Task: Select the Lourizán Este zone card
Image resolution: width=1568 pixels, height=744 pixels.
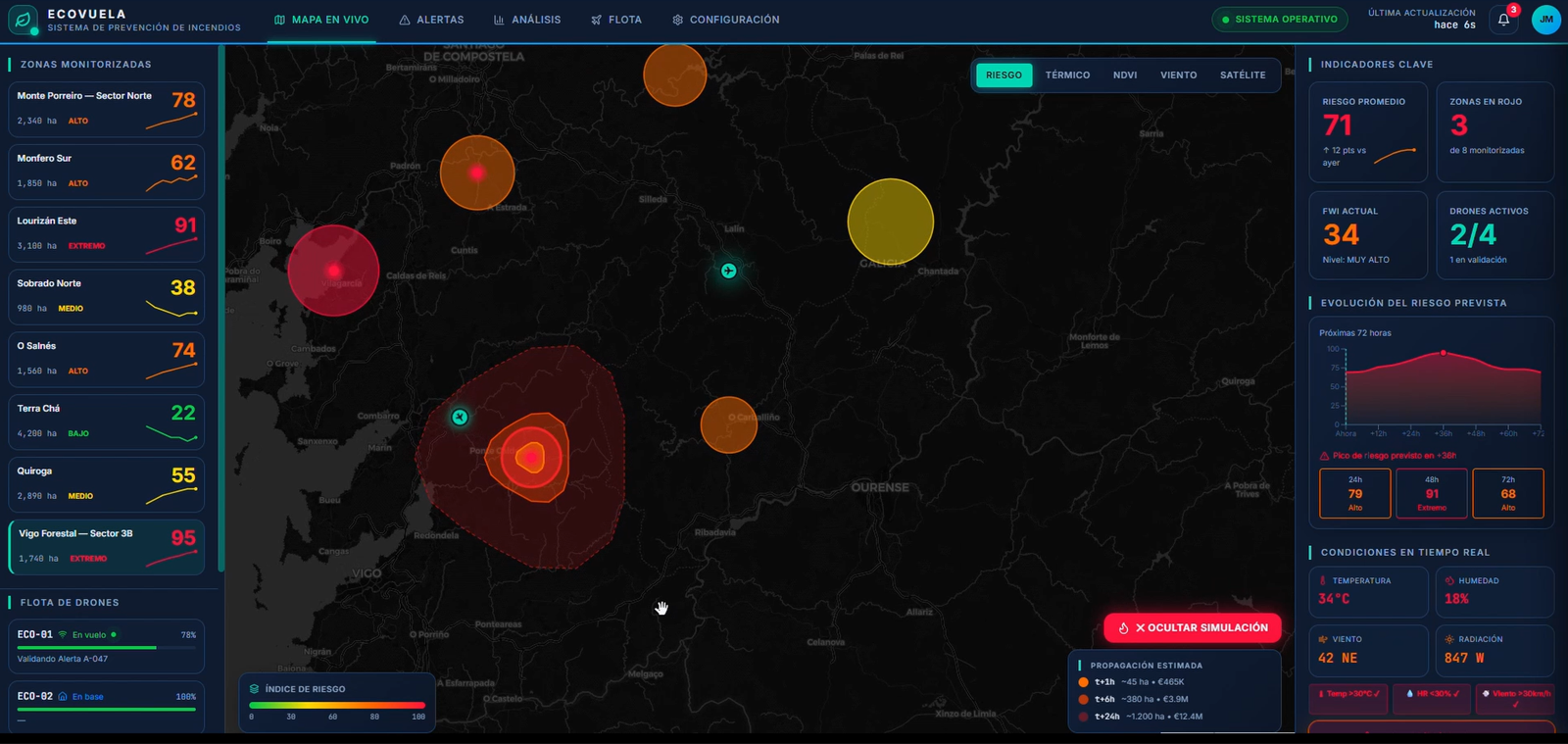Action: pyautogui.click(x=107, y=234)
